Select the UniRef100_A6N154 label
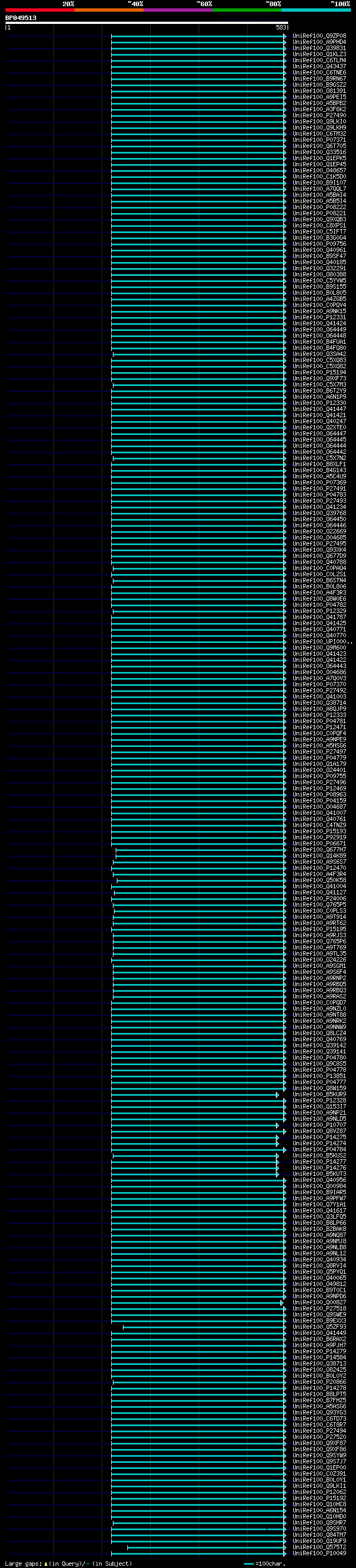The image size is (356, 1568). point(319,1510)
